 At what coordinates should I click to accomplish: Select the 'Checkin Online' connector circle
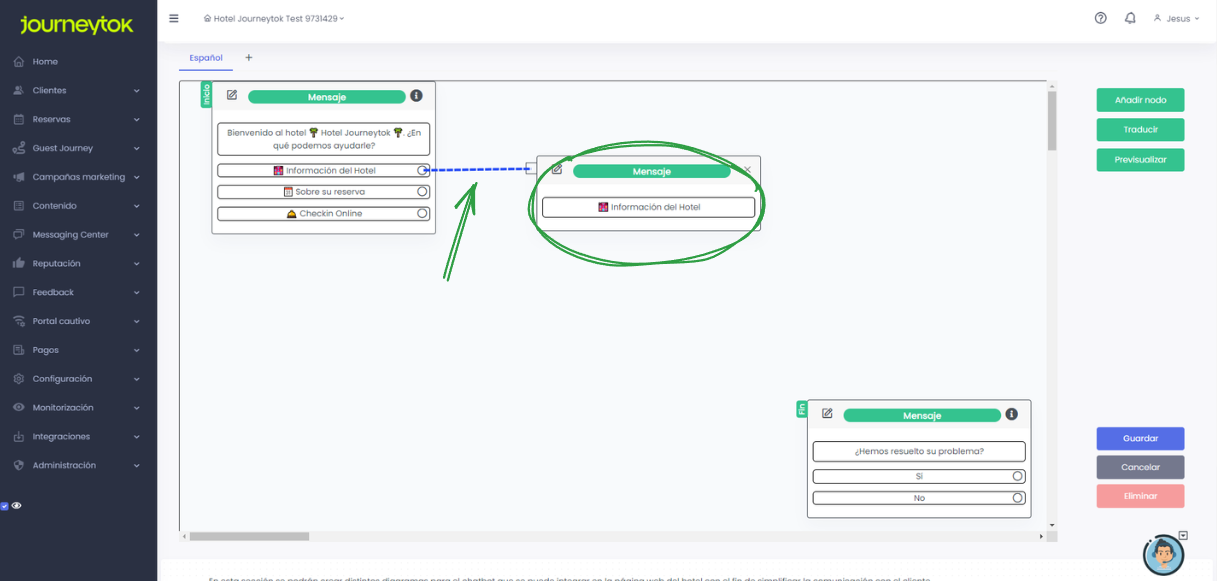(422, 213)
